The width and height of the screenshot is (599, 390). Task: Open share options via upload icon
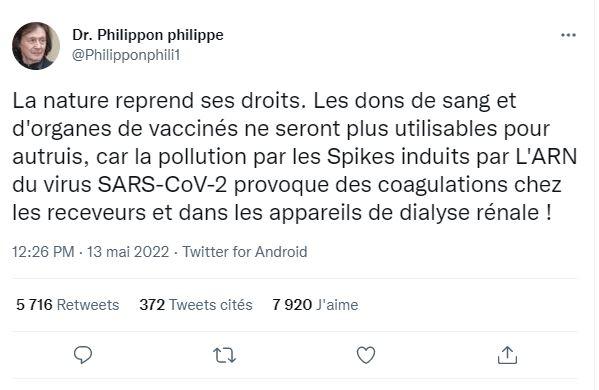click(507, 355)
